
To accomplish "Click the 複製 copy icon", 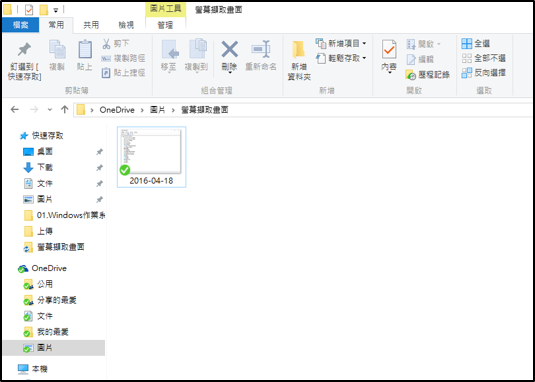I will click(57, 49).
